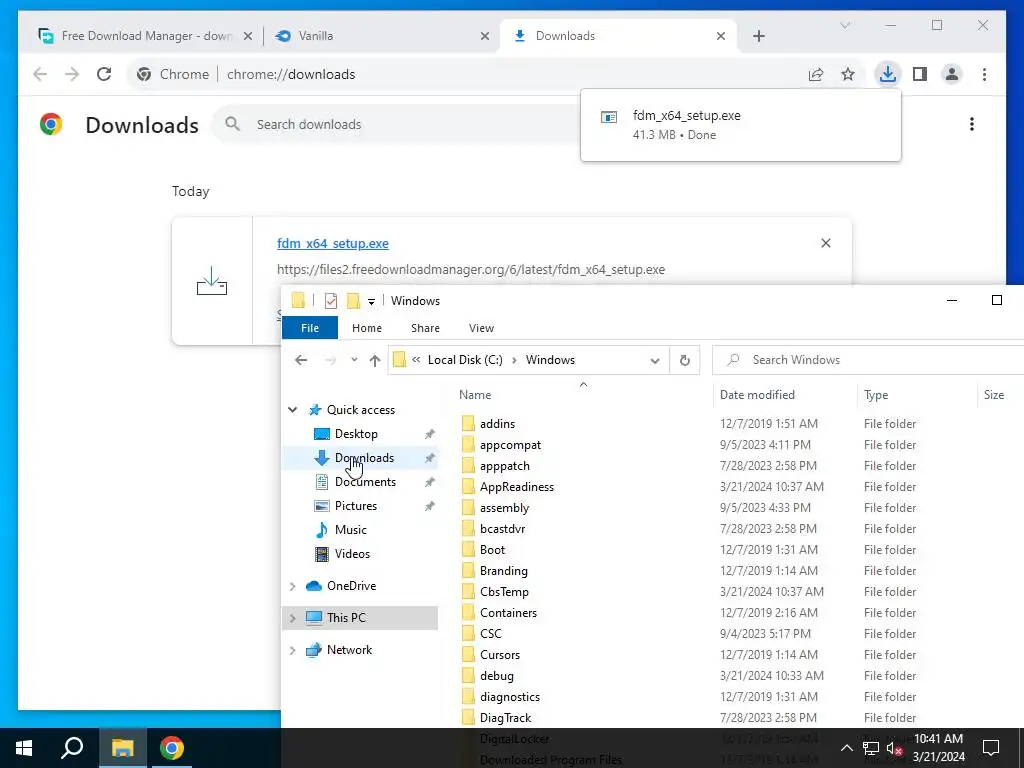
Task: Open the fdm_x64_setup.exe link in downloads list
Action: pyautogui.click(x=332, y=243)
